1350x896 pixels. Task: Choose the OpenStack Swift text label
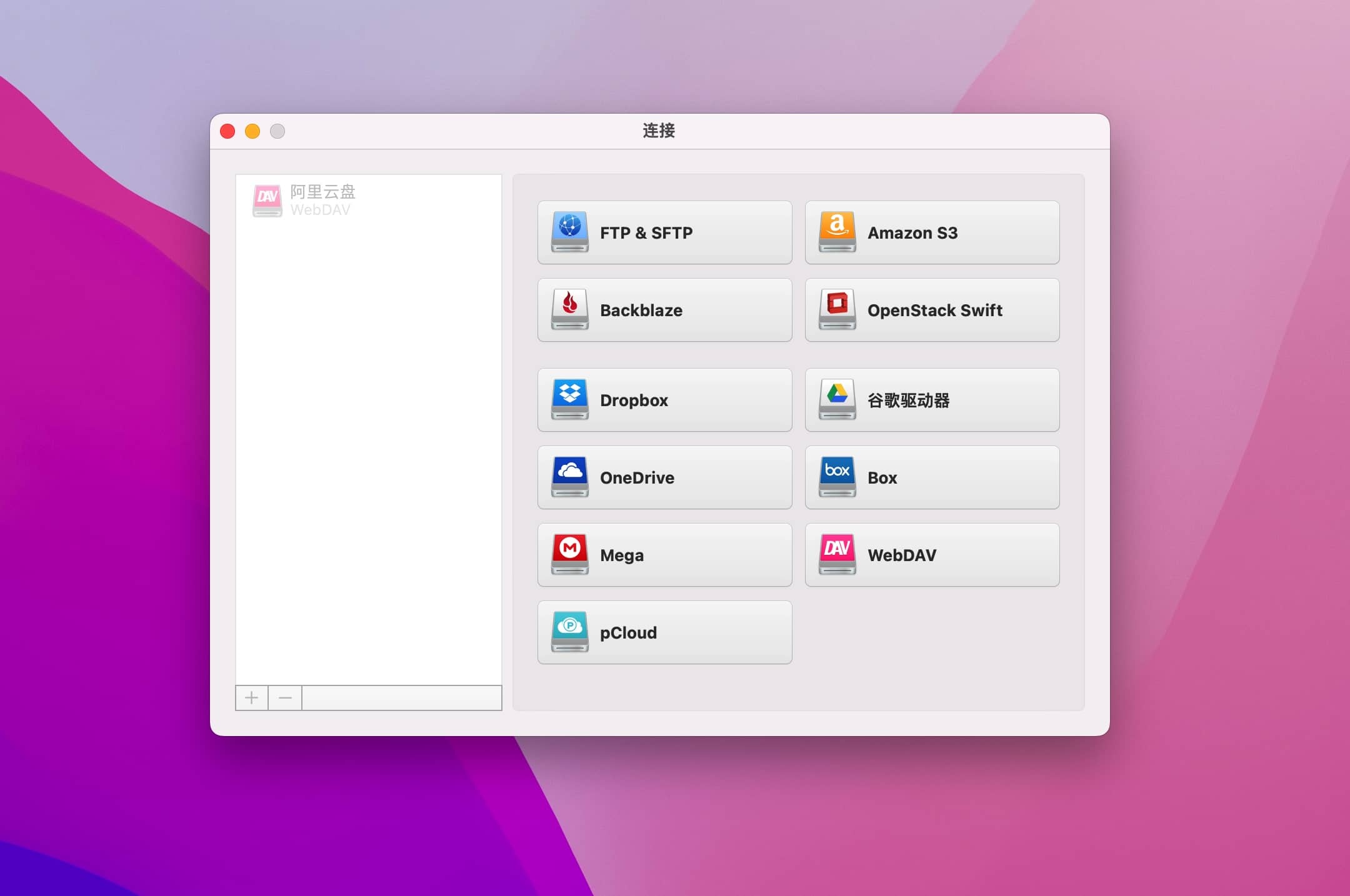934,311
